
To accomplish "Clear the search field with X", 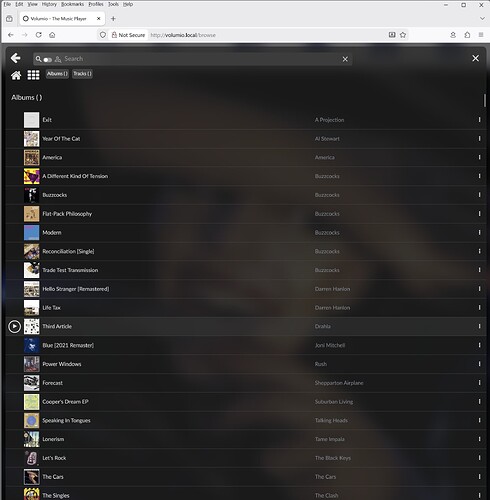I will (345, 59).
